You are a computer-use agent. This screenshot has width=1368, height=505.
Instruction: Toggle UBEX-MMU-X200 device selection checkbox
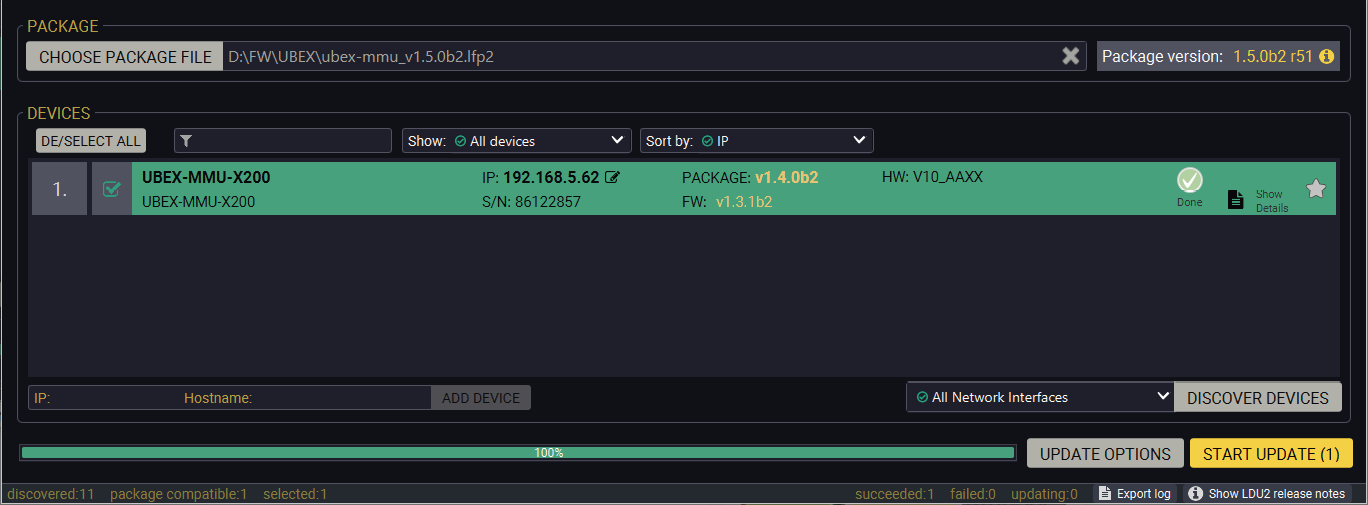click(112, 189)
